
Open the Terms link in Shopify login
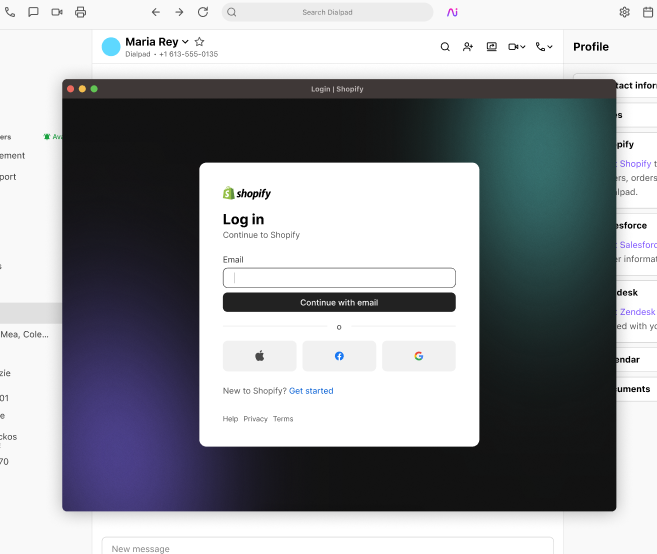click(x=283, y=419)
